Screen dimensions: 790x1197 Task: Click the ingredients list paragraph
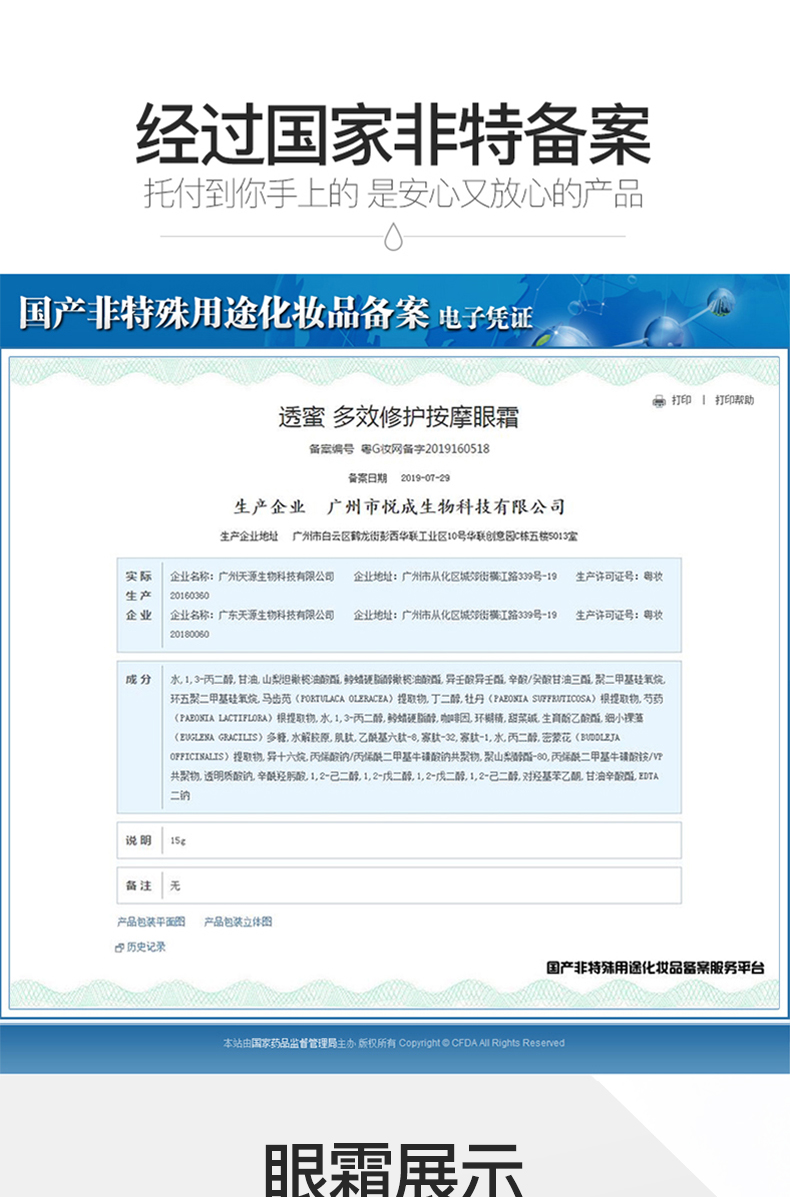click(417, 737)
